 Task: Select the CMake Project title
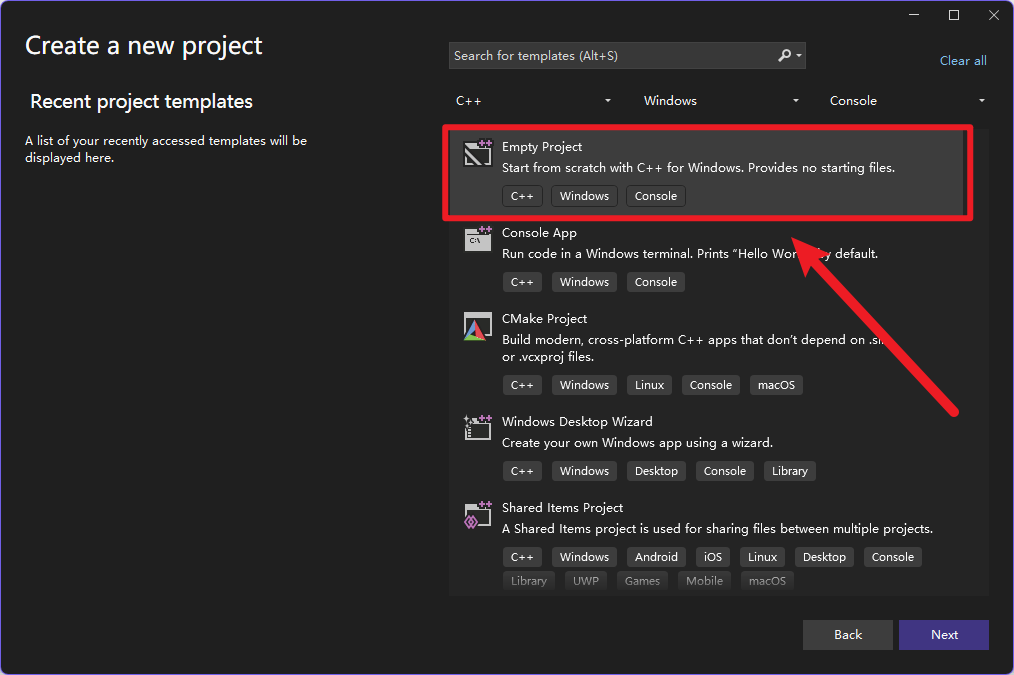(545, 319)
